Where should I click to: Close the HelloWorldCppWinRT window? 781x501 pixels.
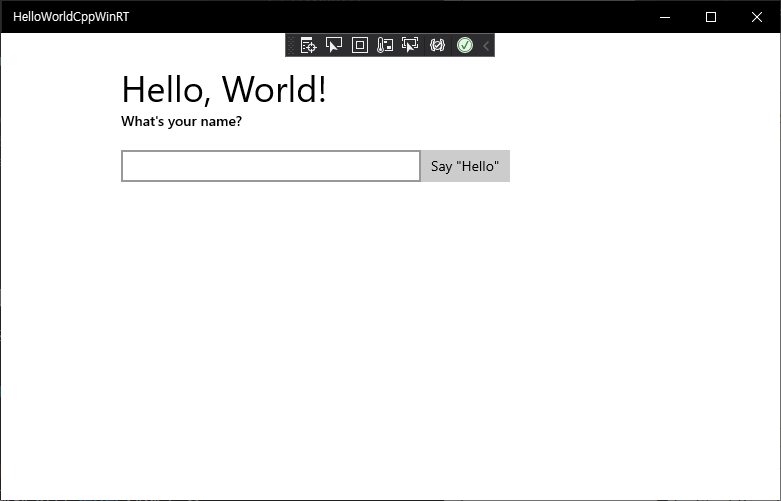[x=757, y=17]
